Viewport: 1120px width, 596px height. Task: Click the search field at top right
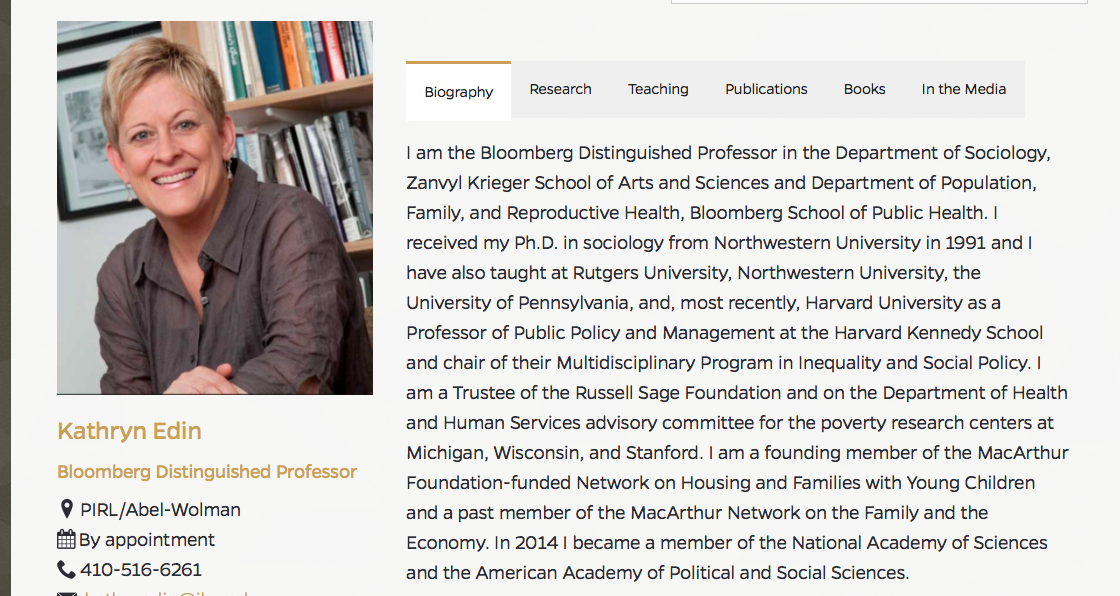pyautogui.click(x=878, y=2)
